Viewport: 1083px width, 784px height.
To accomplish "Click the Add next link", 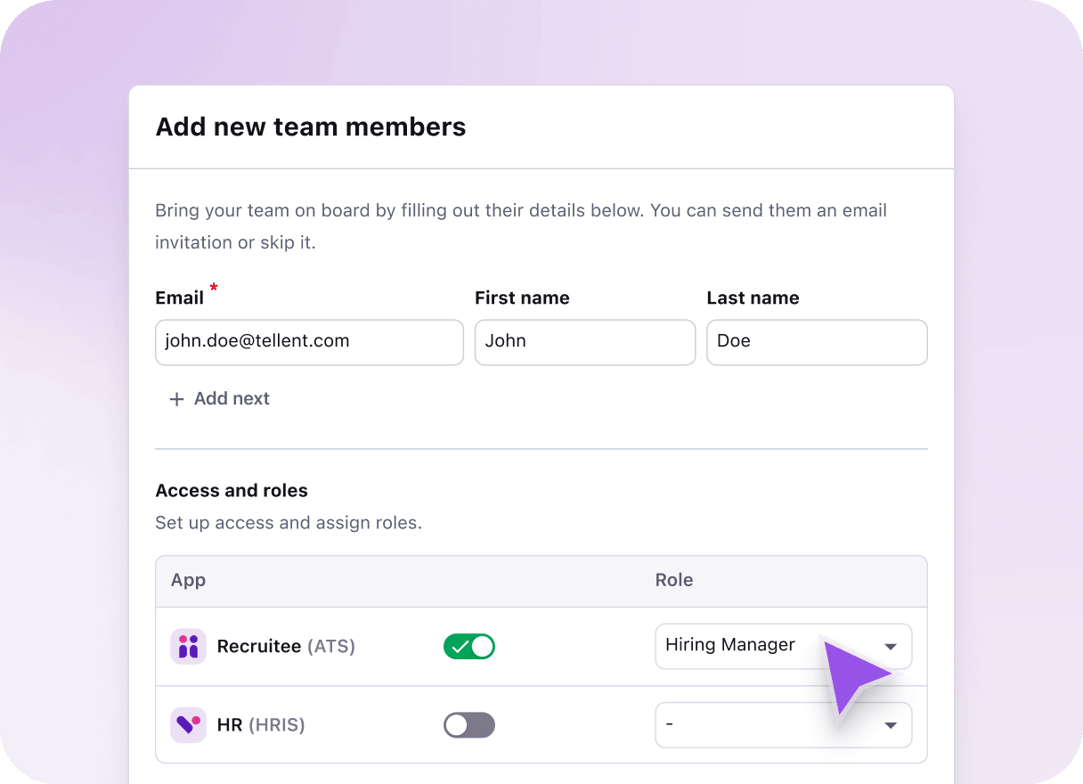I will pos(232,398).
